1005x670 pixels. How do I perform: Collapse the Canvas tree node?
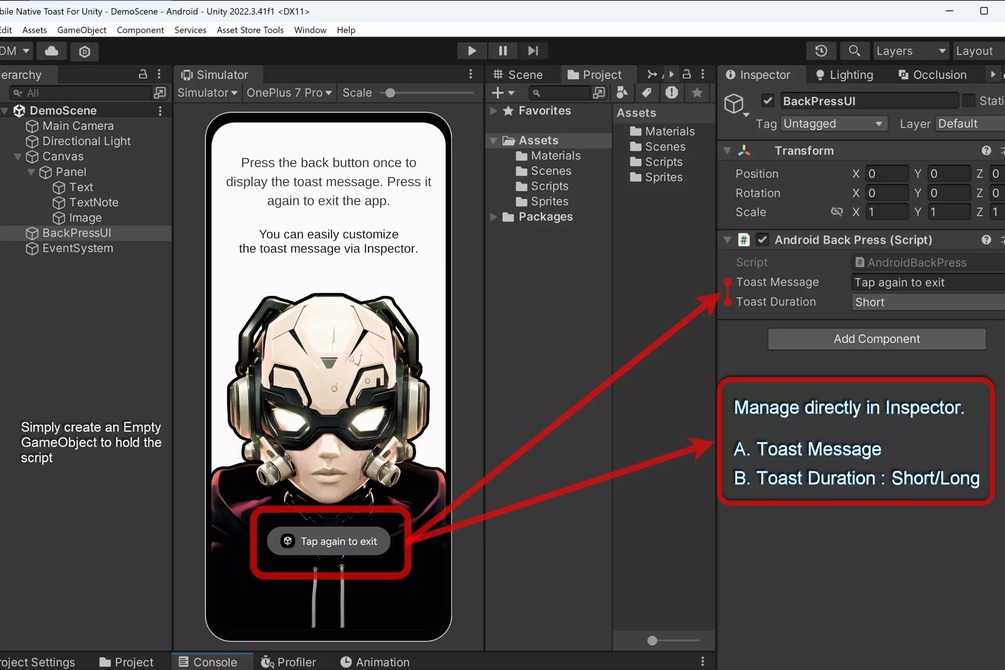18,156
